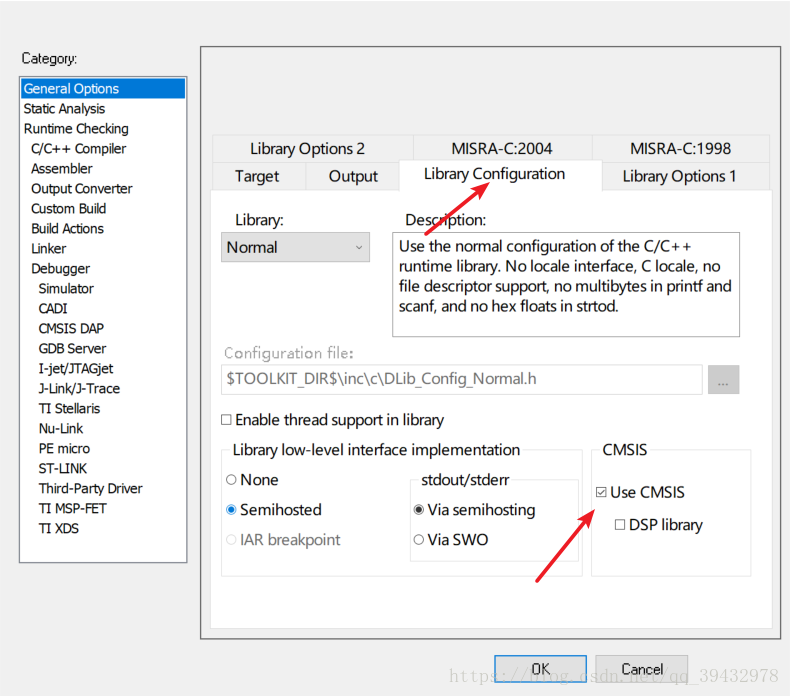Cancel the options dialog
Image resolution: width=790 pixels, height=696 pixels.
pos(641,669)
